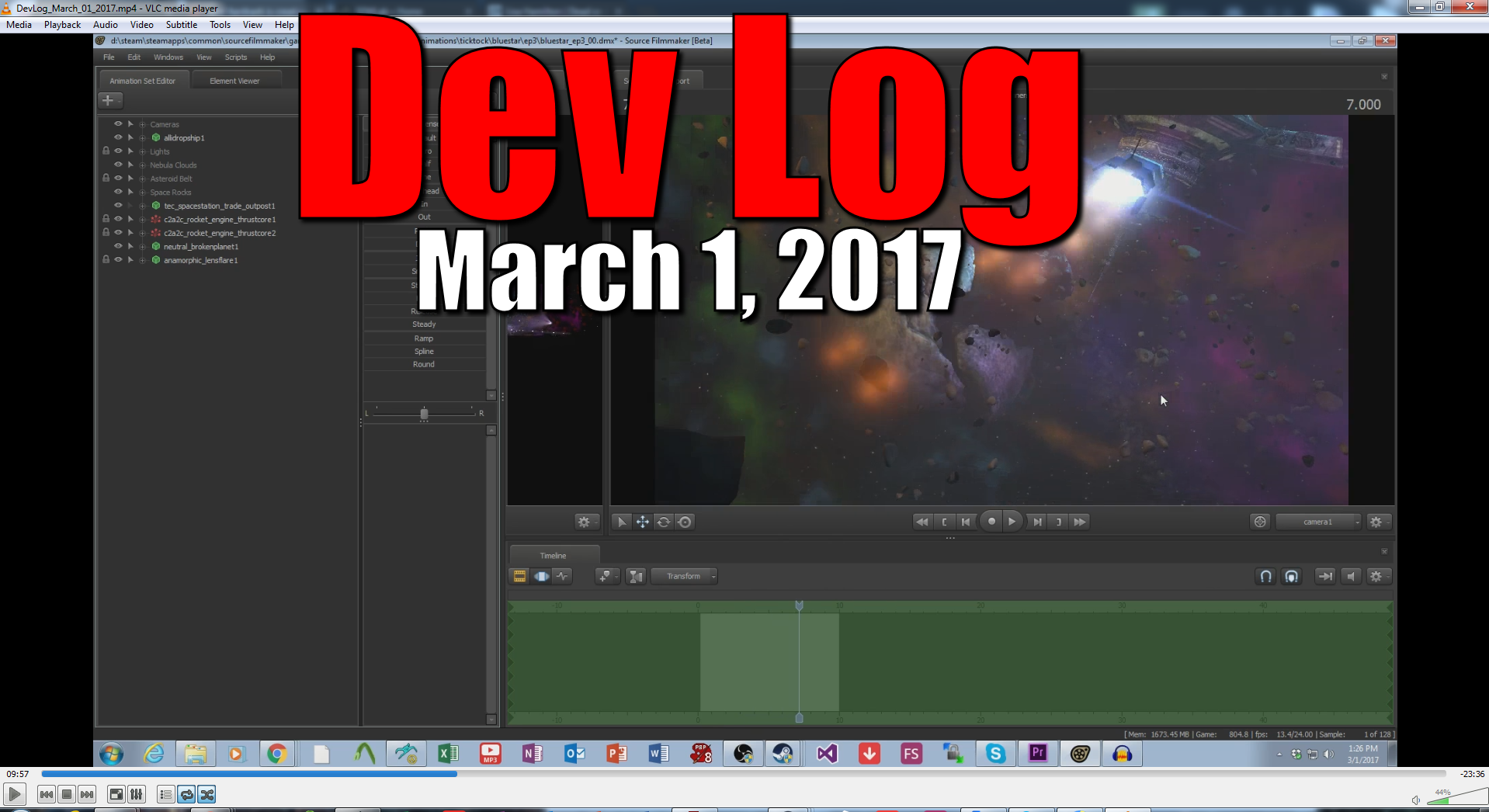Viewport: 1489px width, 812px height.
Task: Select the Timeline tab
Action: pyautogui.click(x=554, y=556)
